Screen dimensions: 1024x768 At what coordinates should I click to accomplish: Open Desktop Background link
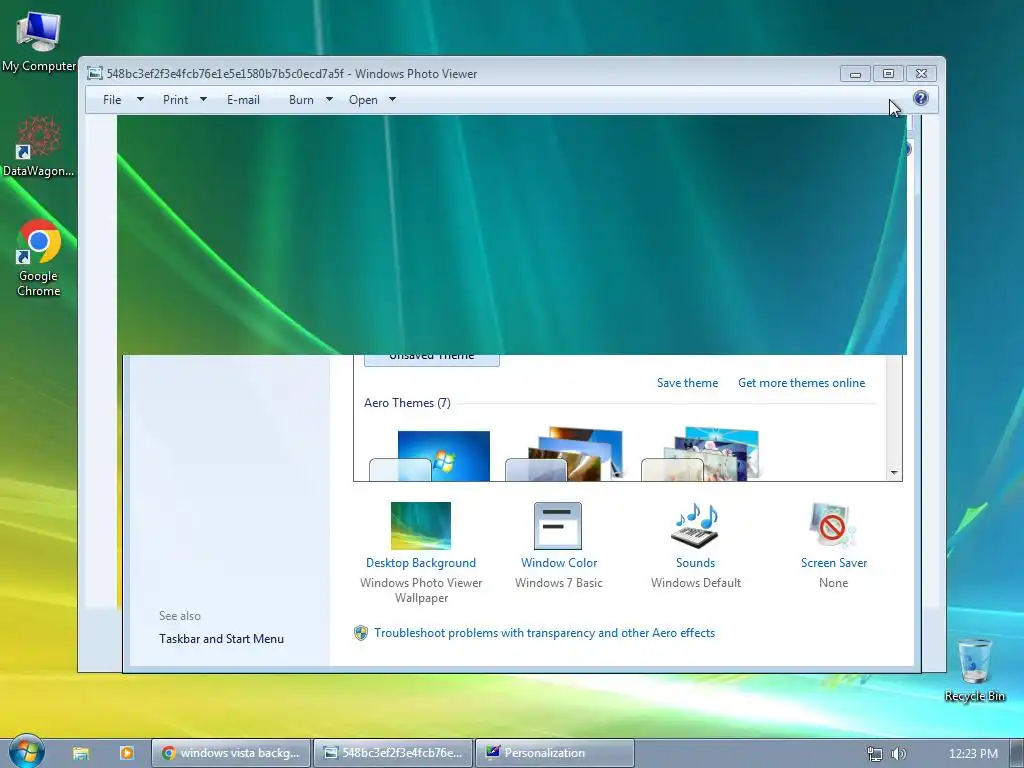tap(421, 563)
